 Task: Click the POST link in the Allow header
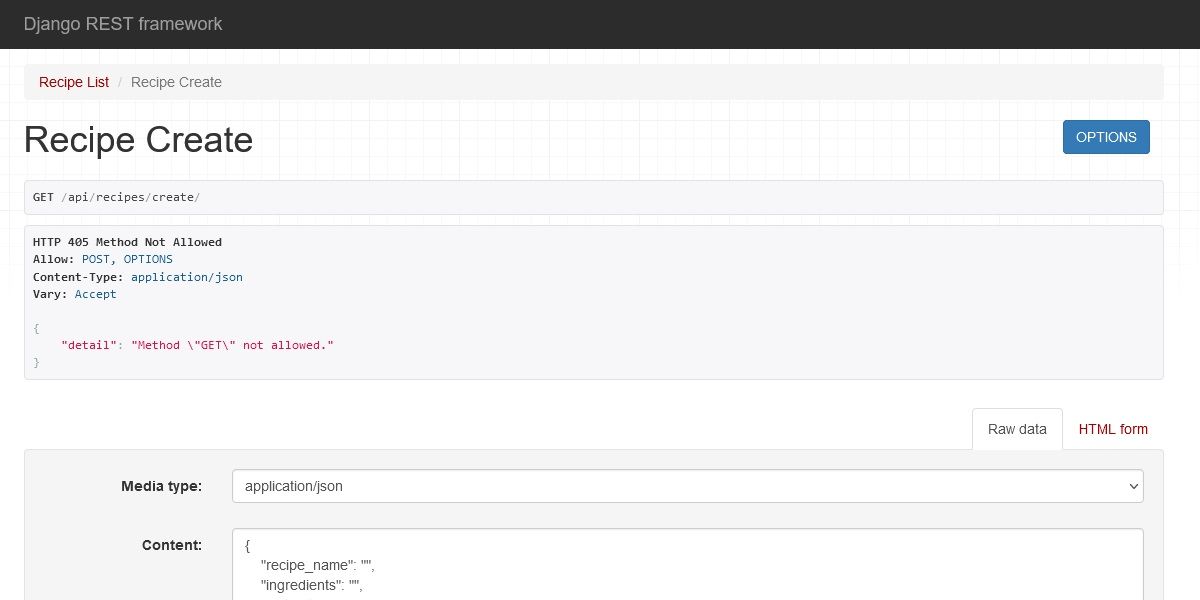coord(95,259)
